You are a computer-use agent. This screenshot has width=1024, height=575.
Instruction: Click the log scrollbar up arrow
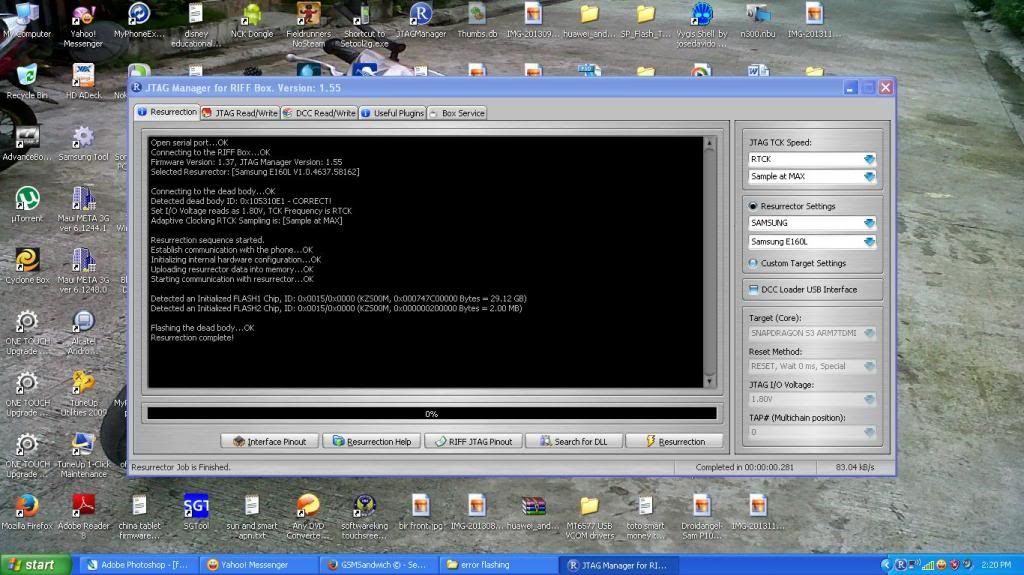pyautogui.click(x=710, y=143)
